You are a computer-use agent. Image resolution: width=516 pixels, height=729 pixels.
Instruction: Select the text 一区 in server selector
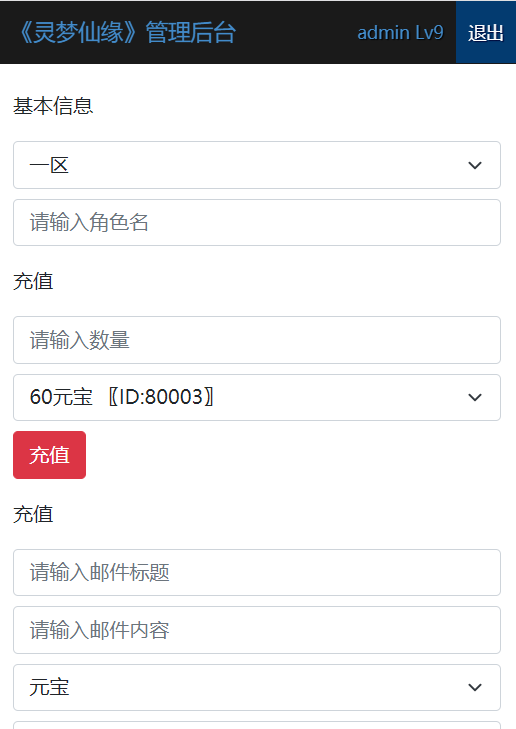pyautogui.click(x=49, y=166)
